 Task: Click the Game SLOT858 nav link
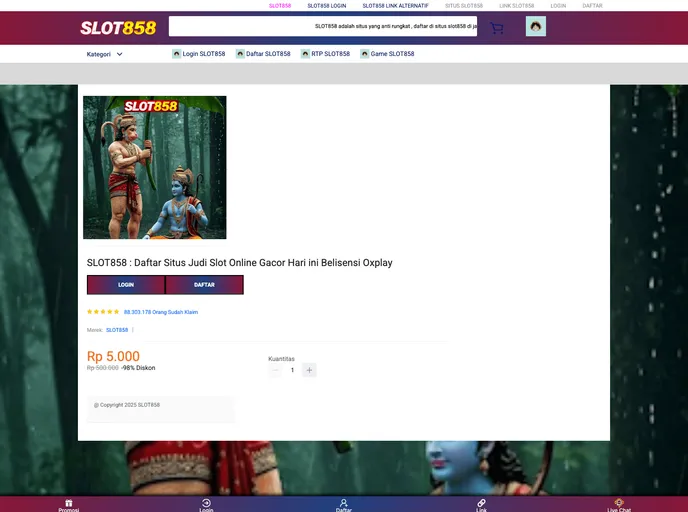click(x=392, y=54)
